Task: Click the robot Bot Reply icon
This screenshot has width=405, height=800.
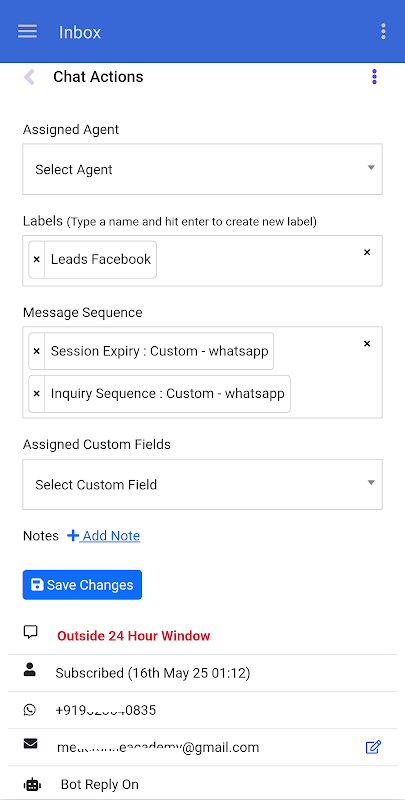Action: click(x=32, y=784)
